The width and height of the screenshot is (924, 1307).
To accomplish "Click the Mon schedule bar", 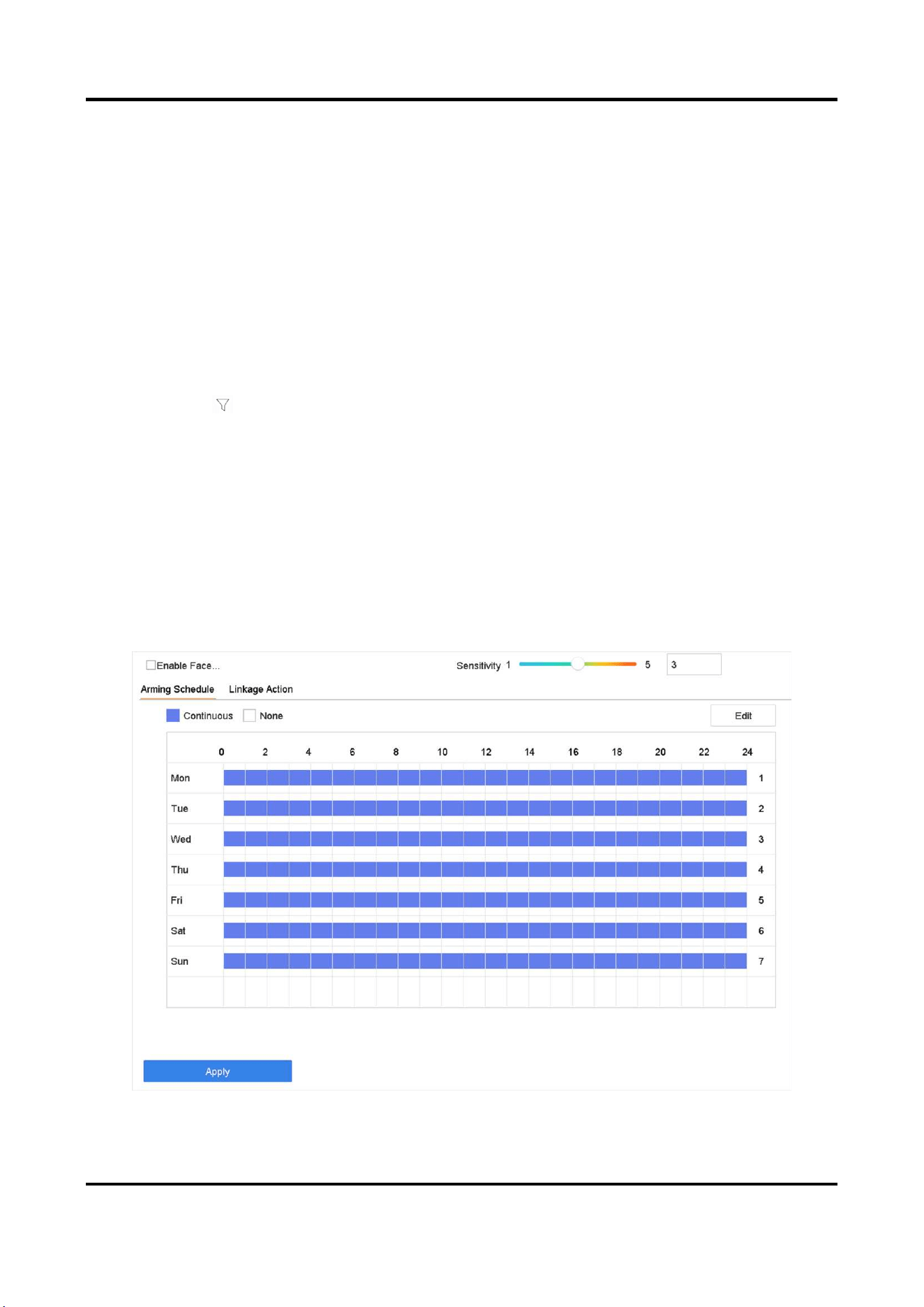I will pos(485,778).
